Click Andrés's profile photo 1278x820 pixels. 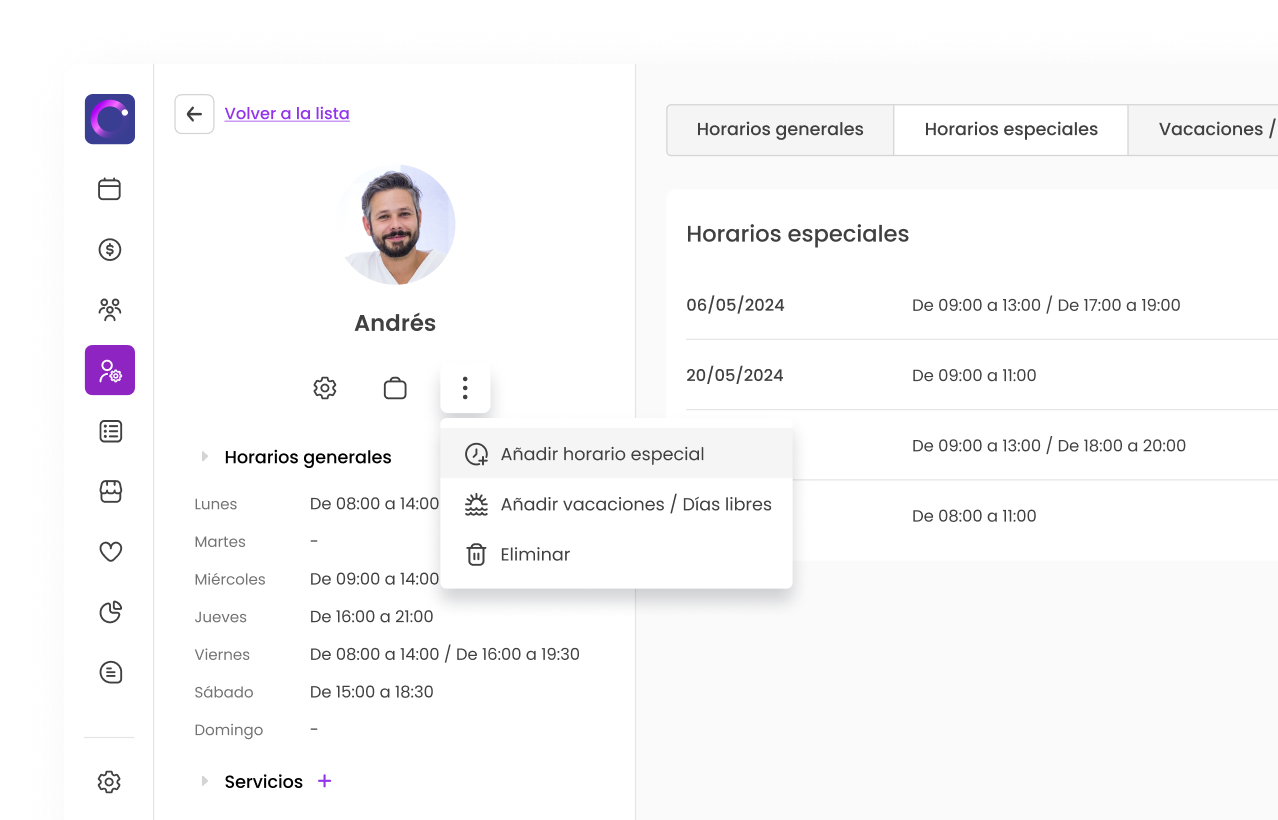tap(396, 225)
